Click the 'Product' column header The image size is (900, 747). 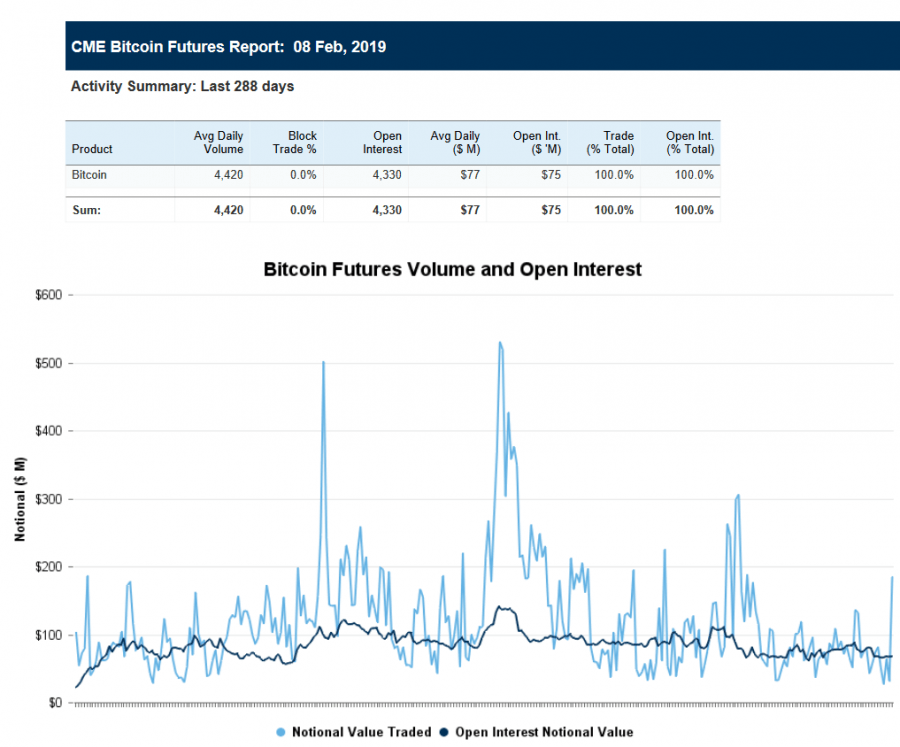click(92, 149)
